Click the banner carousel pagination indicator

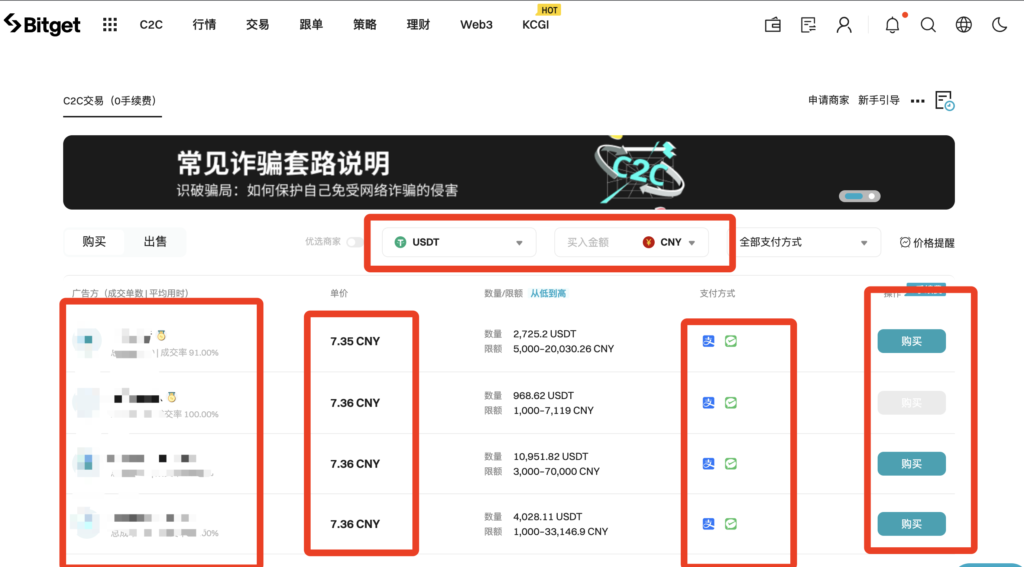[x=859, y=196]
